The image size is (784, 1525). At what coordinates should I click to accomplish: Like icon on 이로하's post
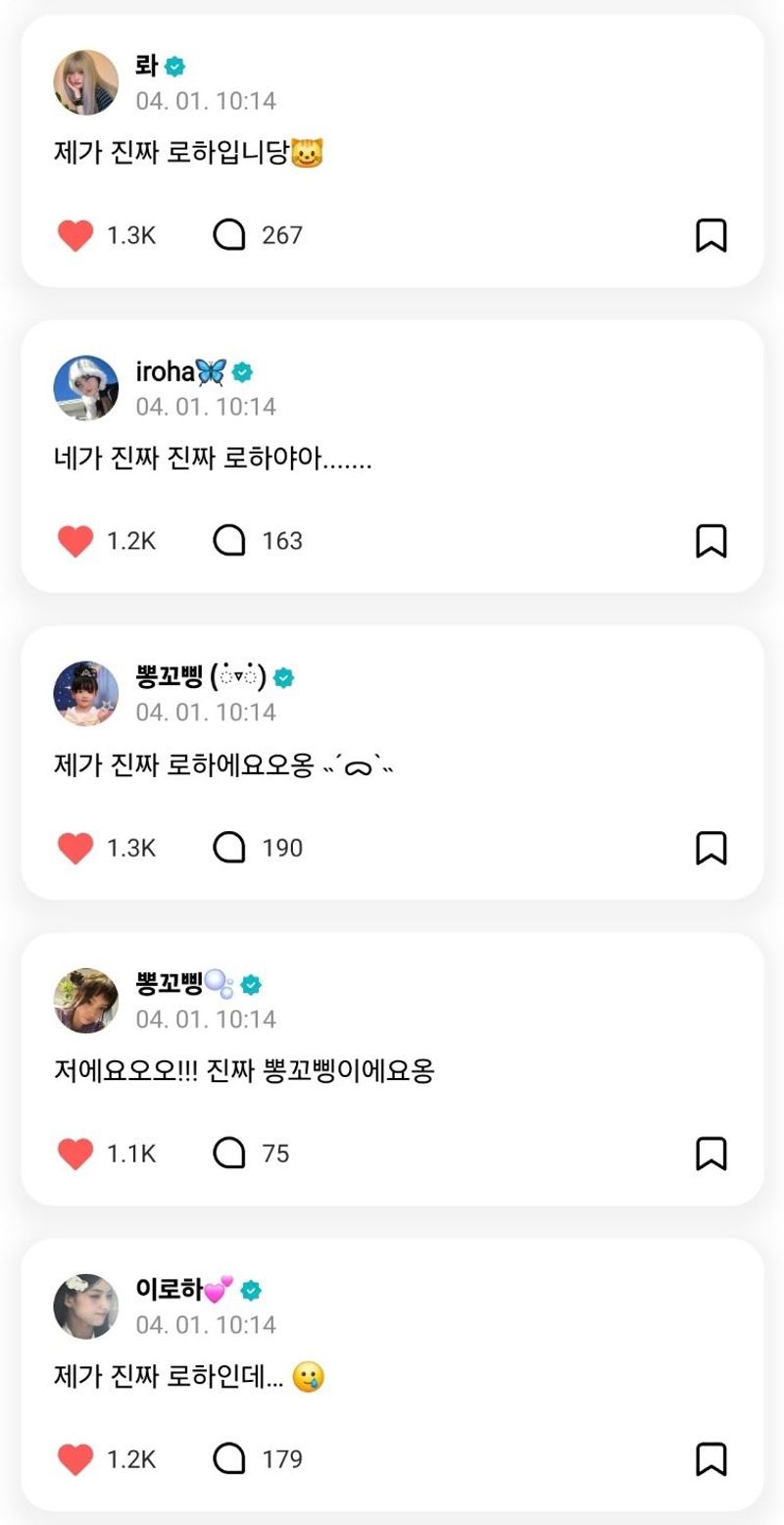(x=75, y=1459)
